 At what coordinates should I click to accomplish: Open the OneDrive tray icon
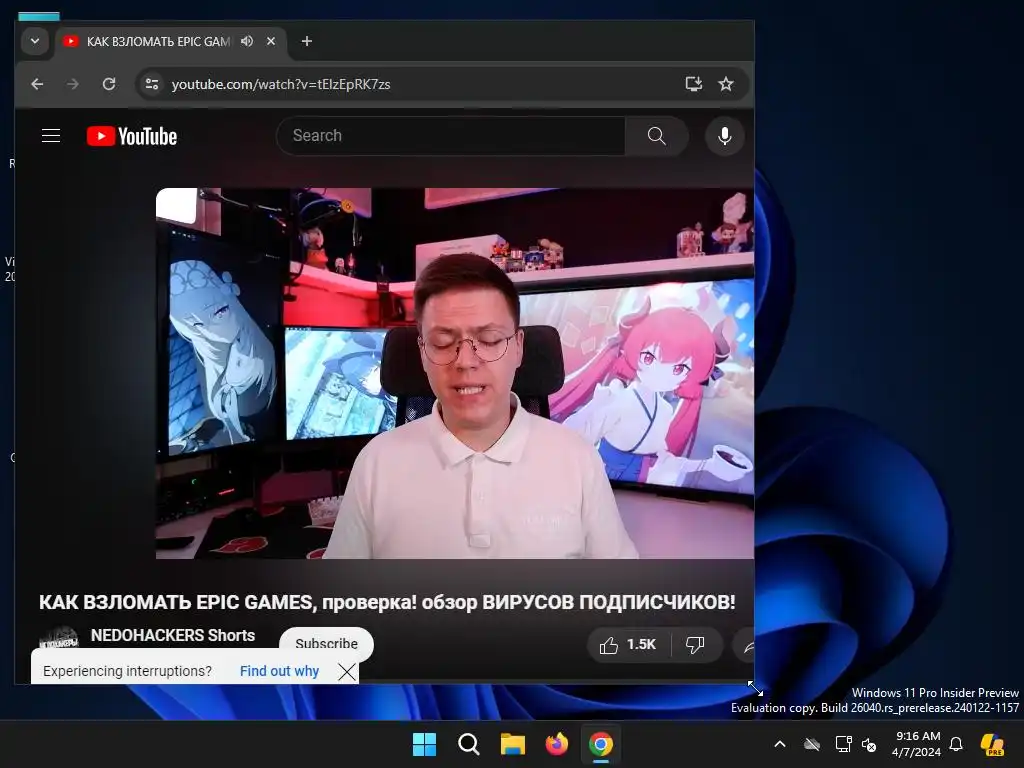pos(812,744)
